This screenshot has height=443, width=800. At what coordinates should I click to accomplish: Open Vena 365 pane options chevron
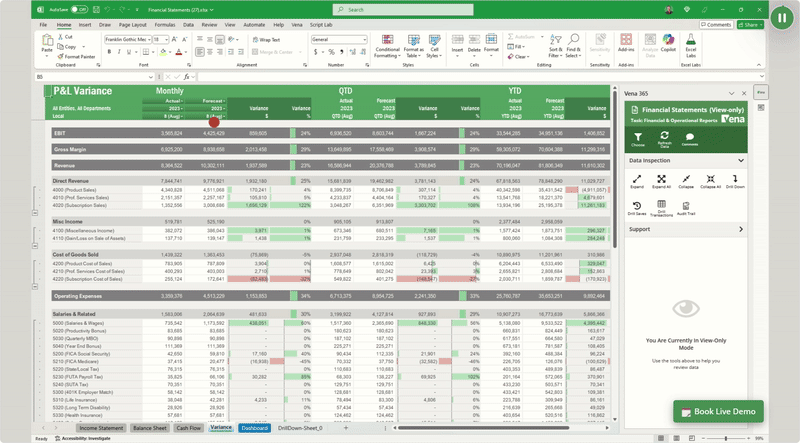[x=732, y=93]
